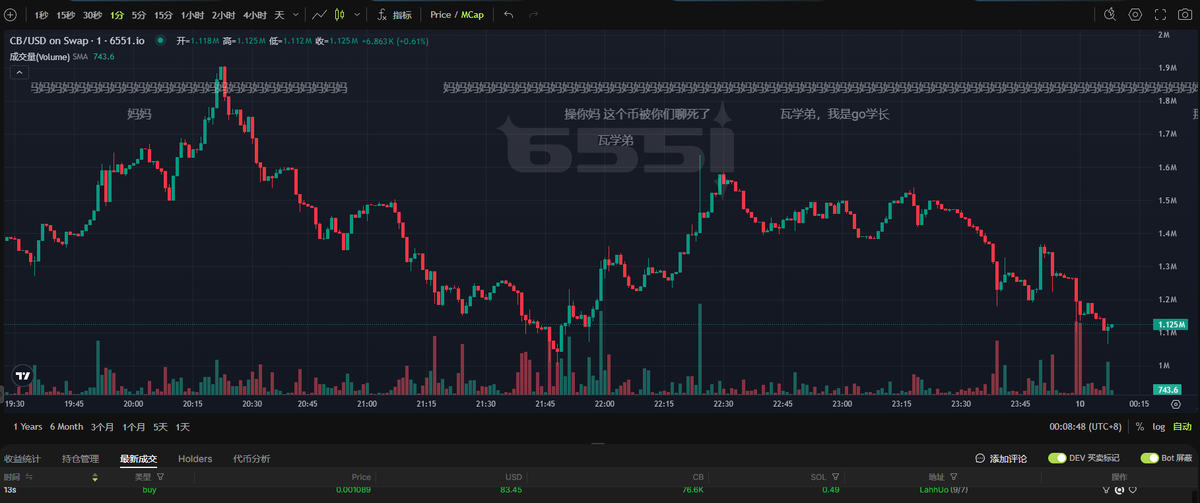Select the 1分 interval

[x=118, y=15]
